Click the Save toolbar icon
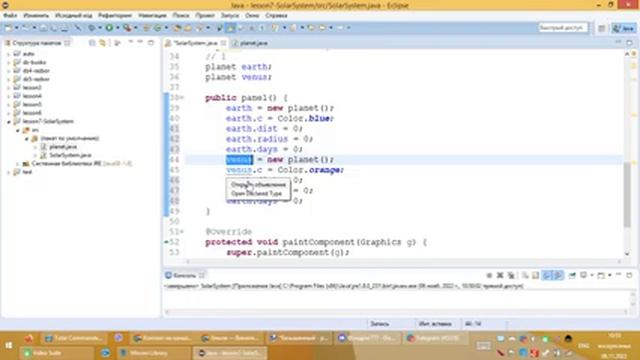This screenshot has width=640, height=360. (44, 28)
